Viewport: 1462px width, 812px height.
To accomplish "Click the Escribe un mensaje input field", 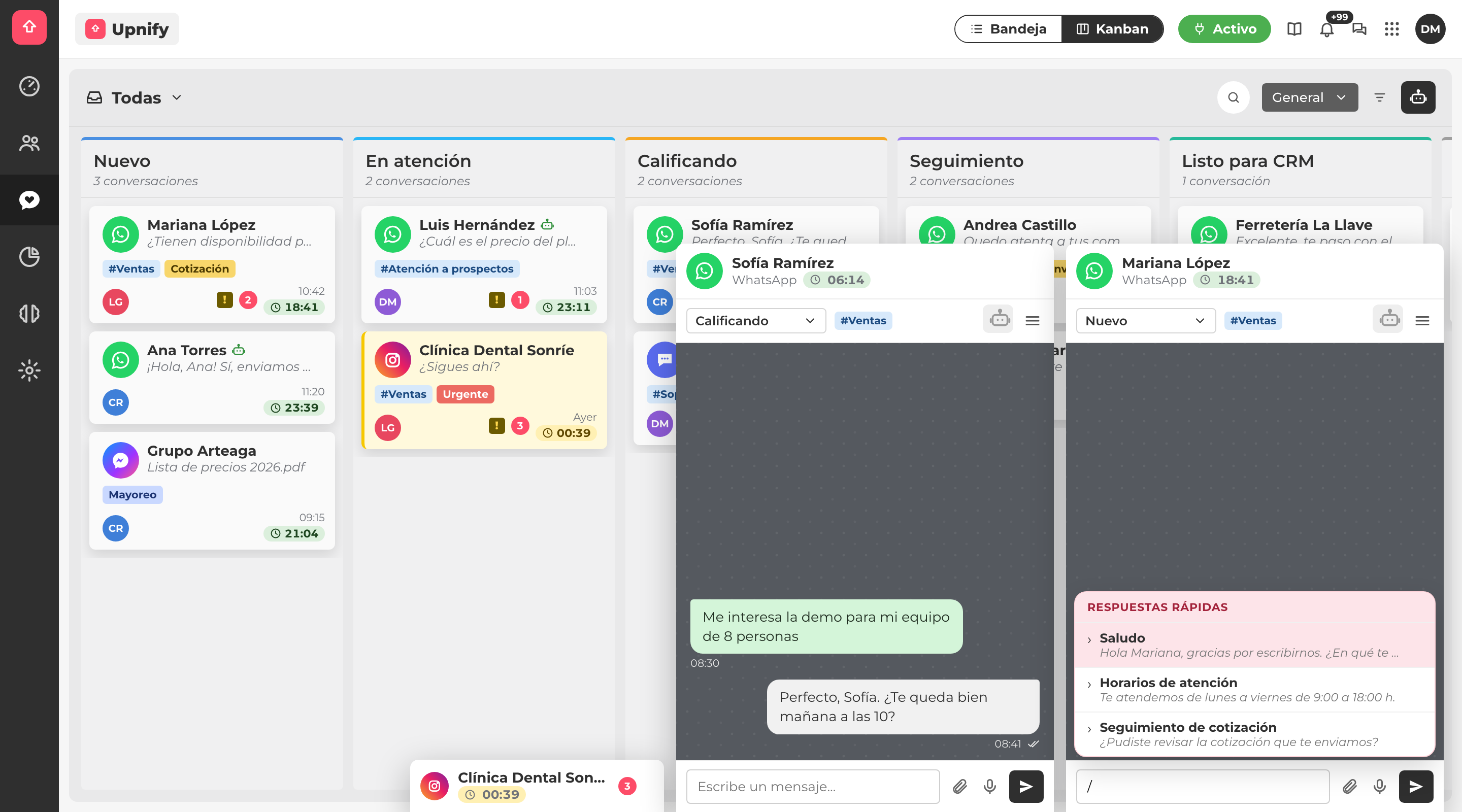I will click(x=813, y=786).
